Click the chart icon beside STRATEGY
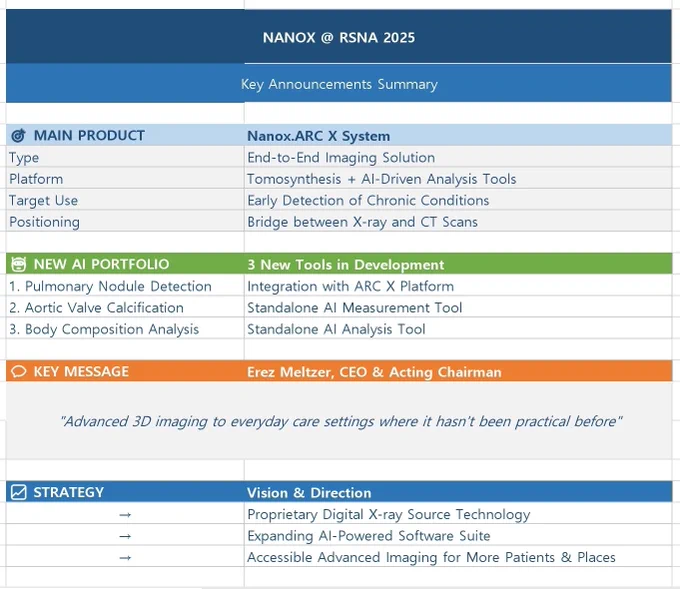680x589 pixels. [x=19, y=492]
